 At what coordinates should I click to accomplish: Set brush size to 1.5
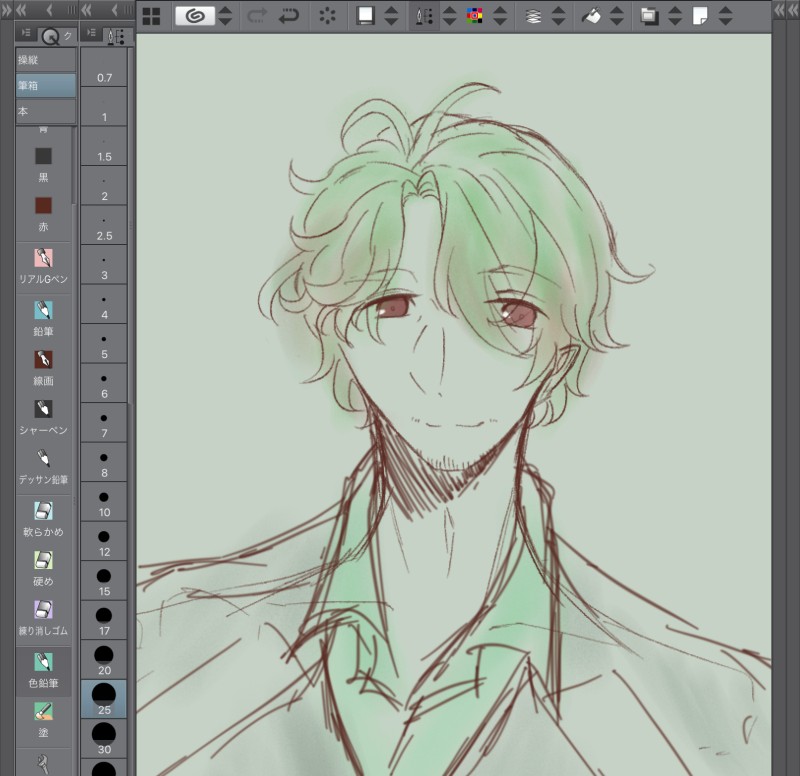pyautogui.click(x=104, y=145)
